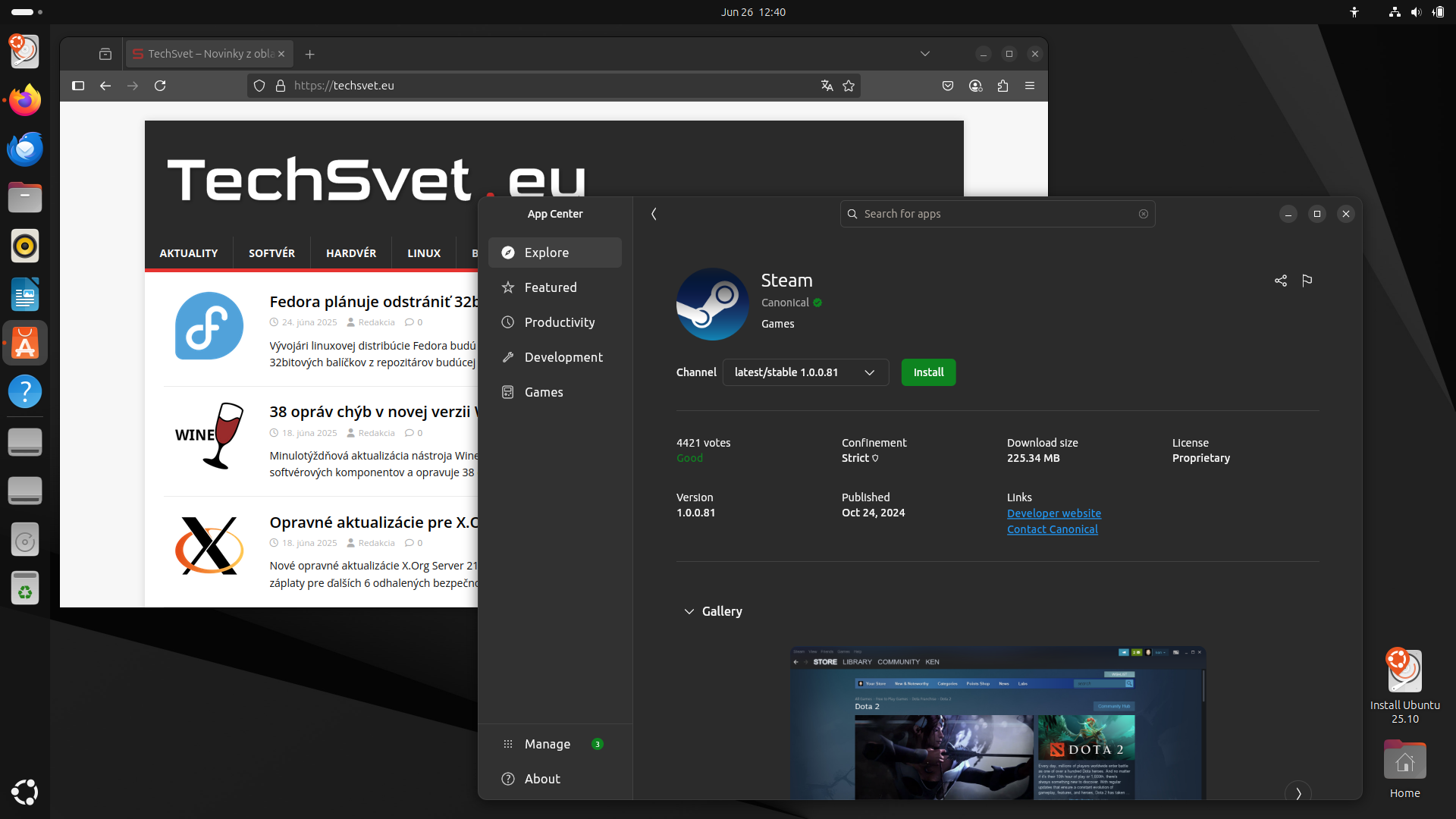1456x819 pixels.
Task: Open the Firefox recent tabs view icon
Action: pyautogui.click(x=105, y=54)
